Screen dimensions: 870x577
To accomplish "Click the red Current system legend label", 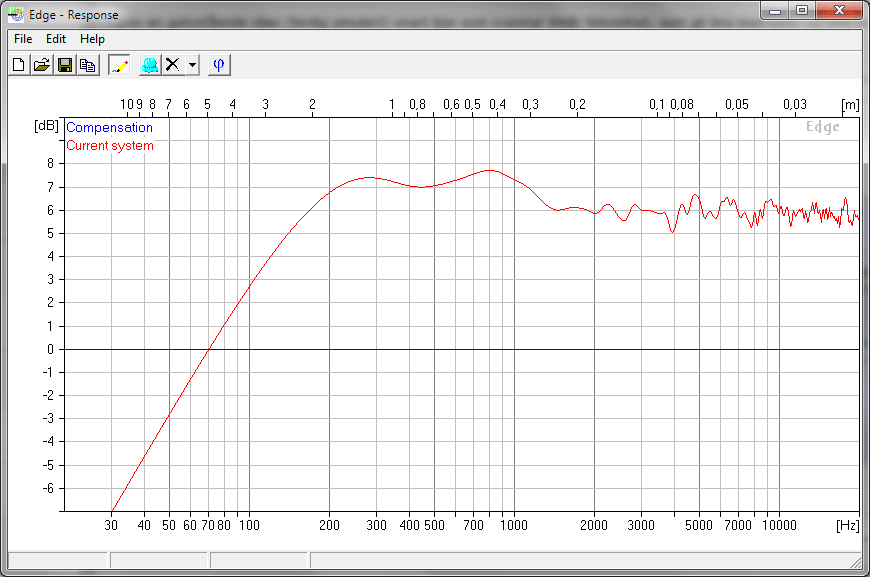I will [x=110, y=146].
